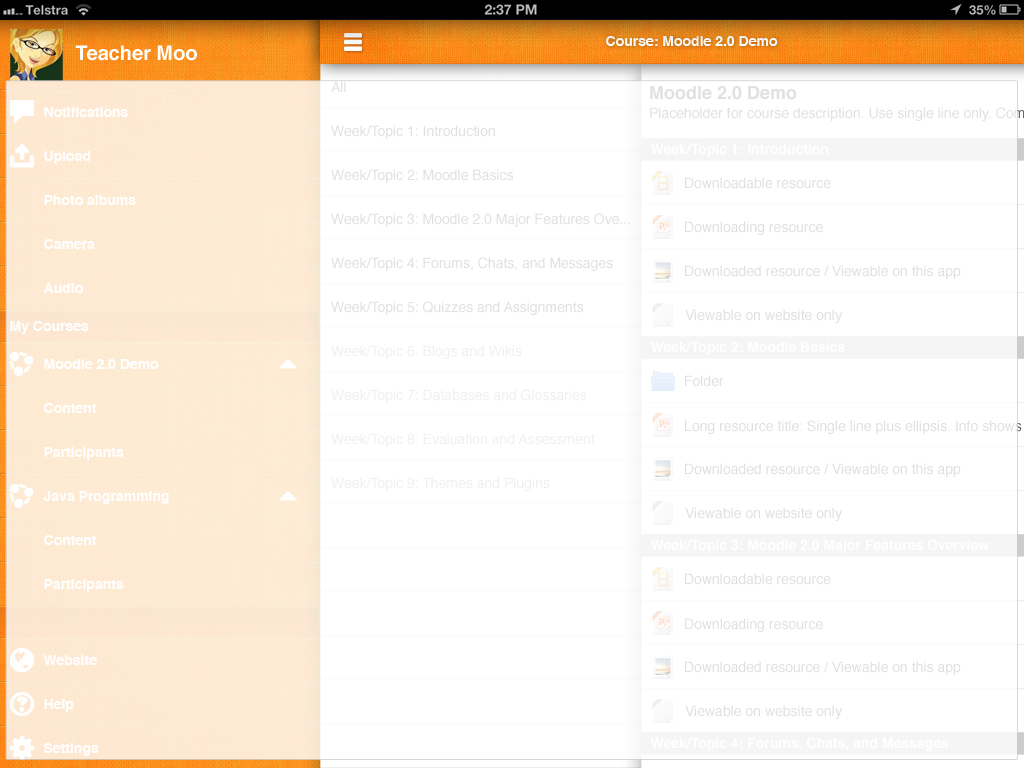Click Downloaded resource image icon in Topic 1
This screenshot has height=768, width=1024.
(x=662, y=271)
